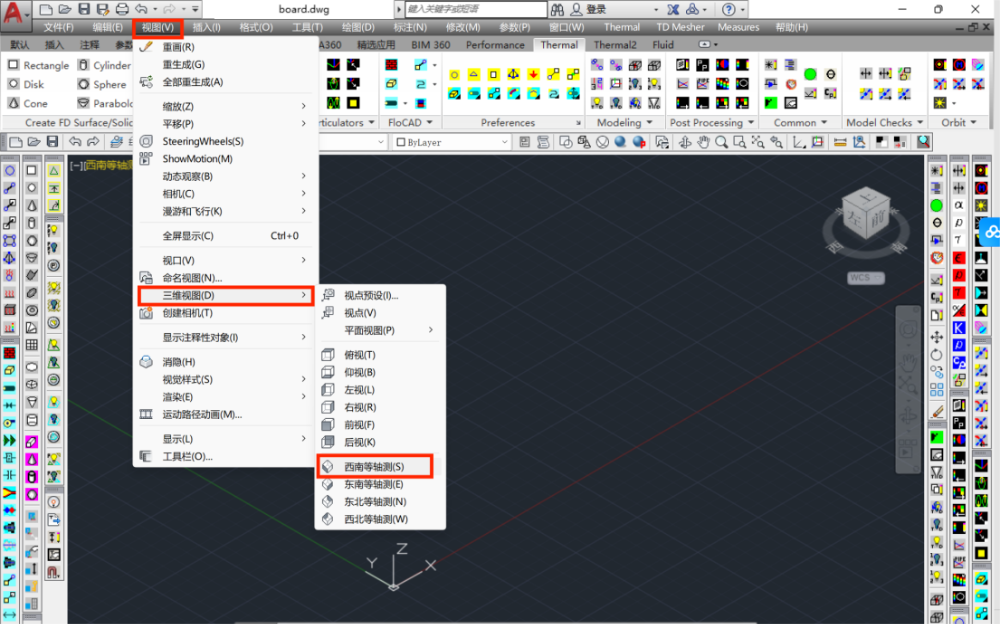Screen dimensions: 1000x624
Task: Click the Cone surface tool
Action: point(28,103)
